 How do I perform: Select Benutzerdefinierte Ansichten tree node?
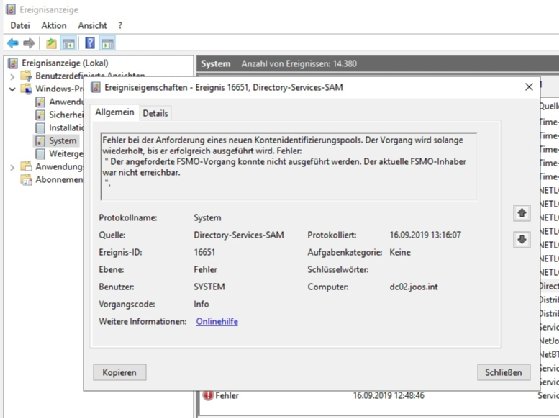point(90,75)
